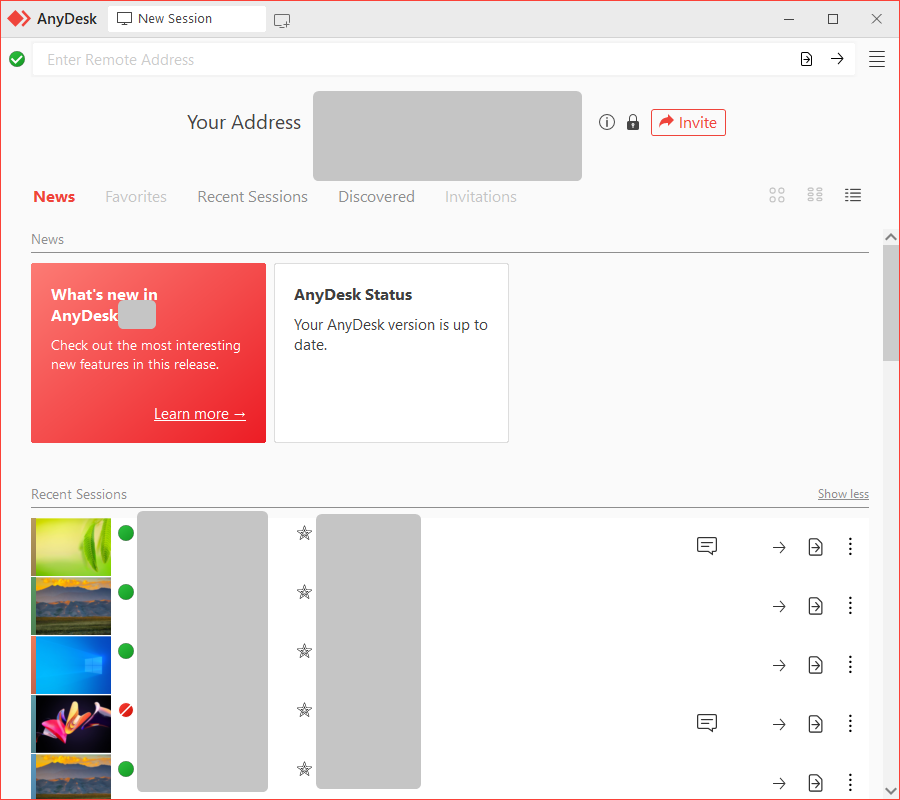Open the Recent Sessions tab

[253, 197]
